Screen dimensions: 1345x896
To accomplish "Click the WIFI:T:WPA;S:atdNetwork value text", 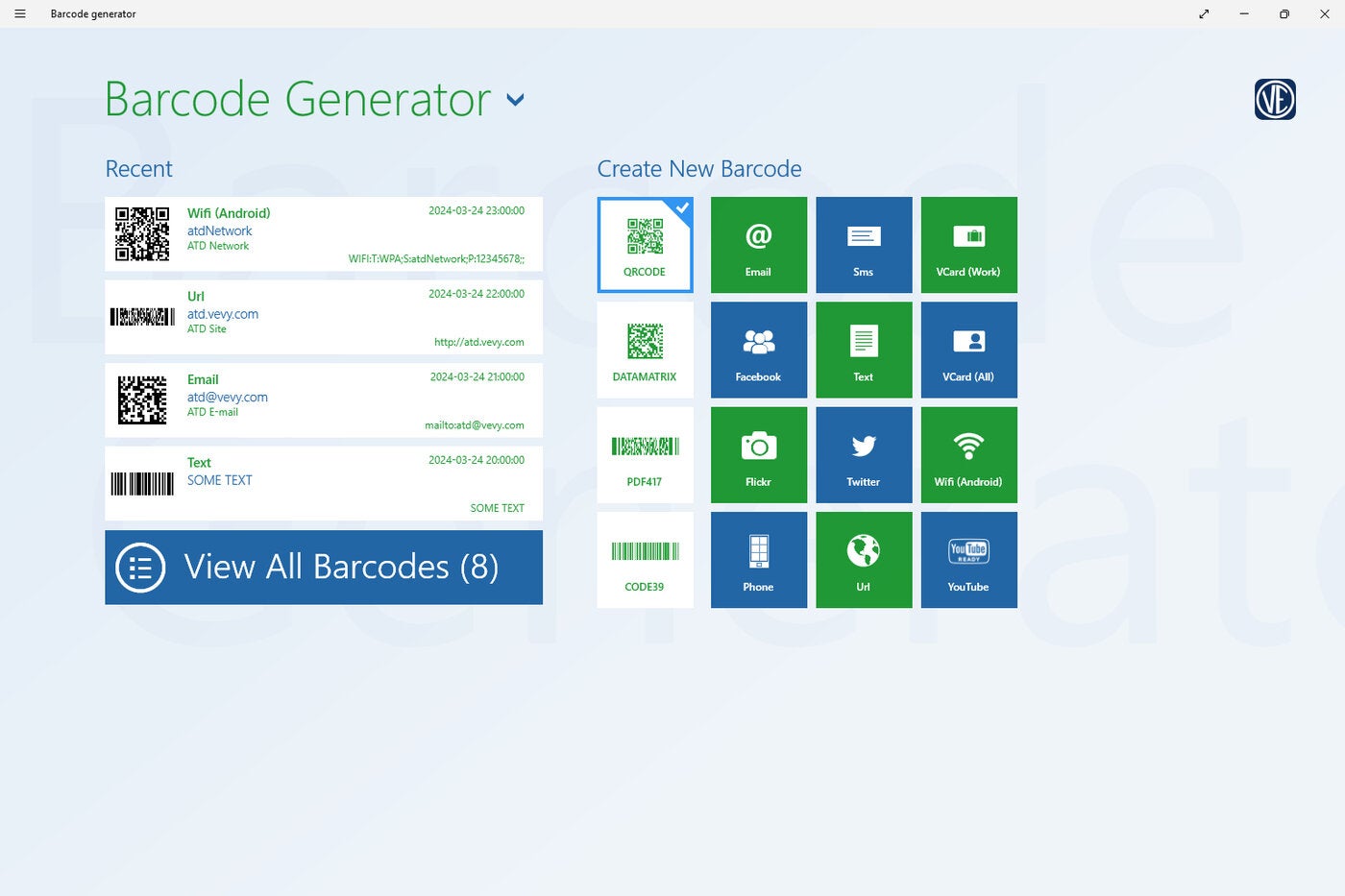I will 436,259.
